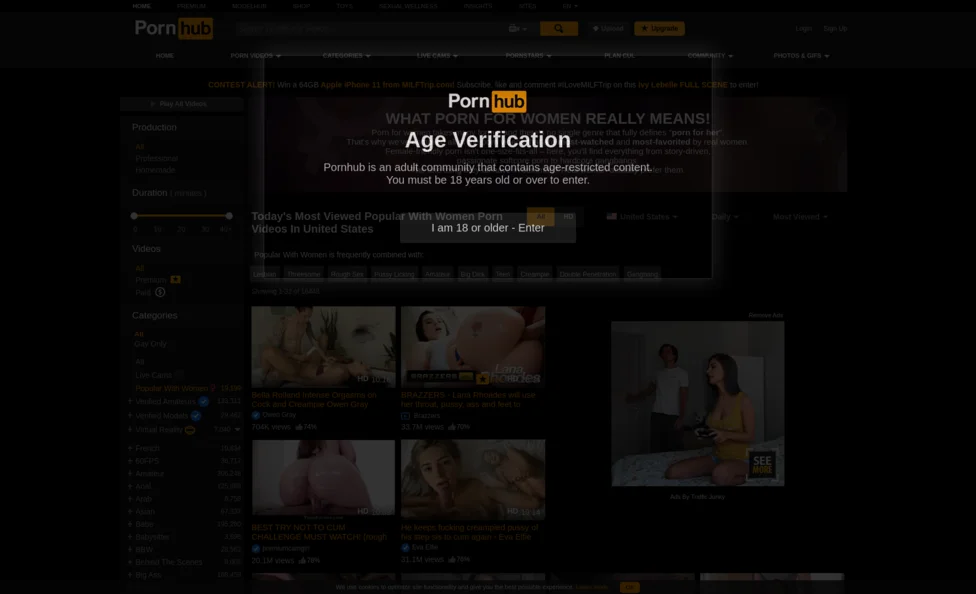Expand the CATEGORIES navigation dropdown
The image size is (976, 594).
point(346,56)
